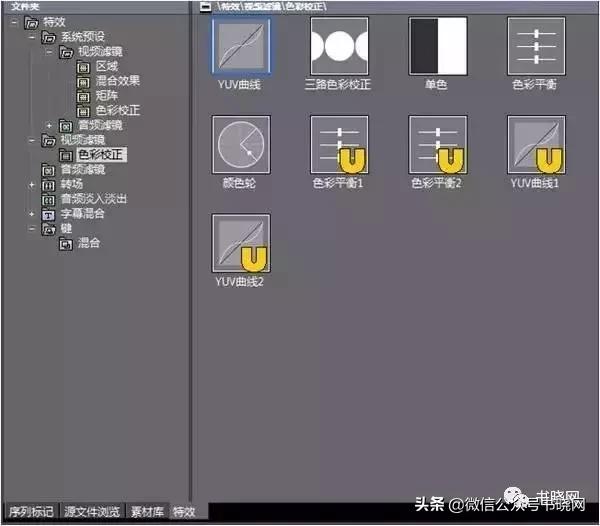
Task: Click the 字幕混合 title mixer icon
Action: [x=48, y=214]
